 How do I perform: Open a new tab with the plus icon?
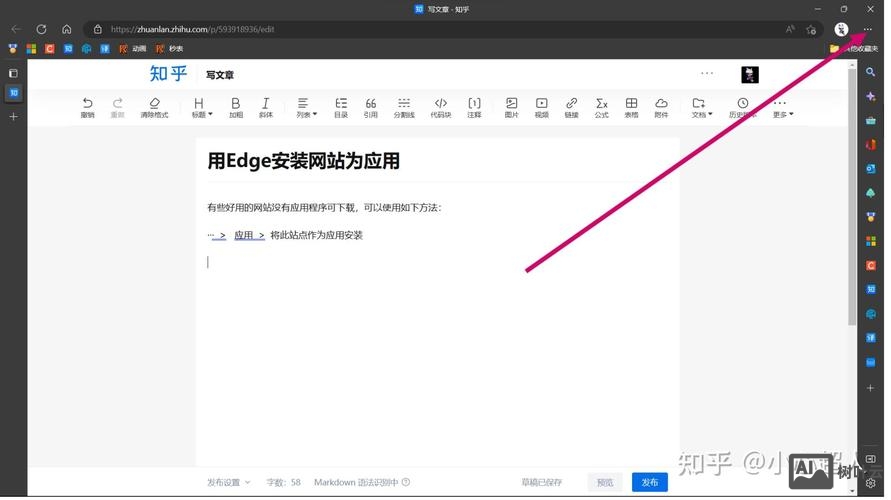click(x=14, y=116)
